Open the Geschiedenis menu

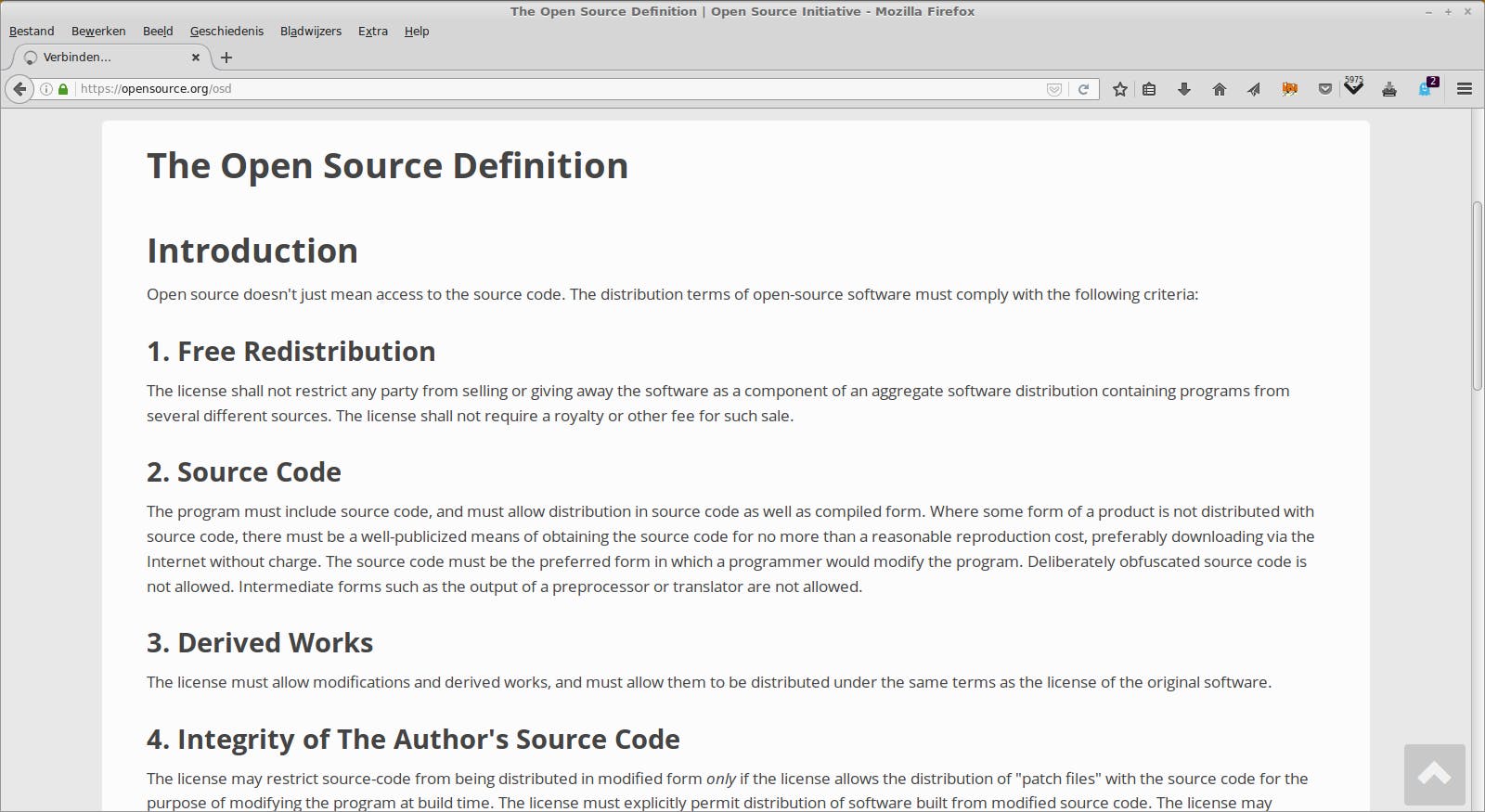point(226,31)
